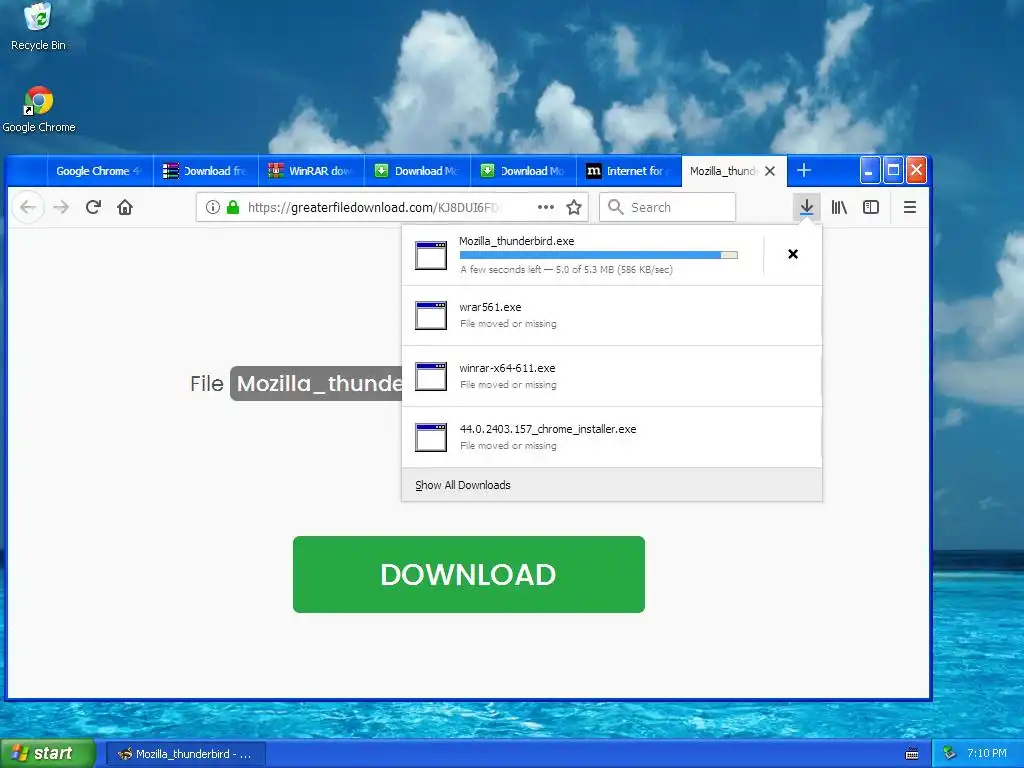Select the winrar-x64-611.exe download entry name

click(507, 368)
